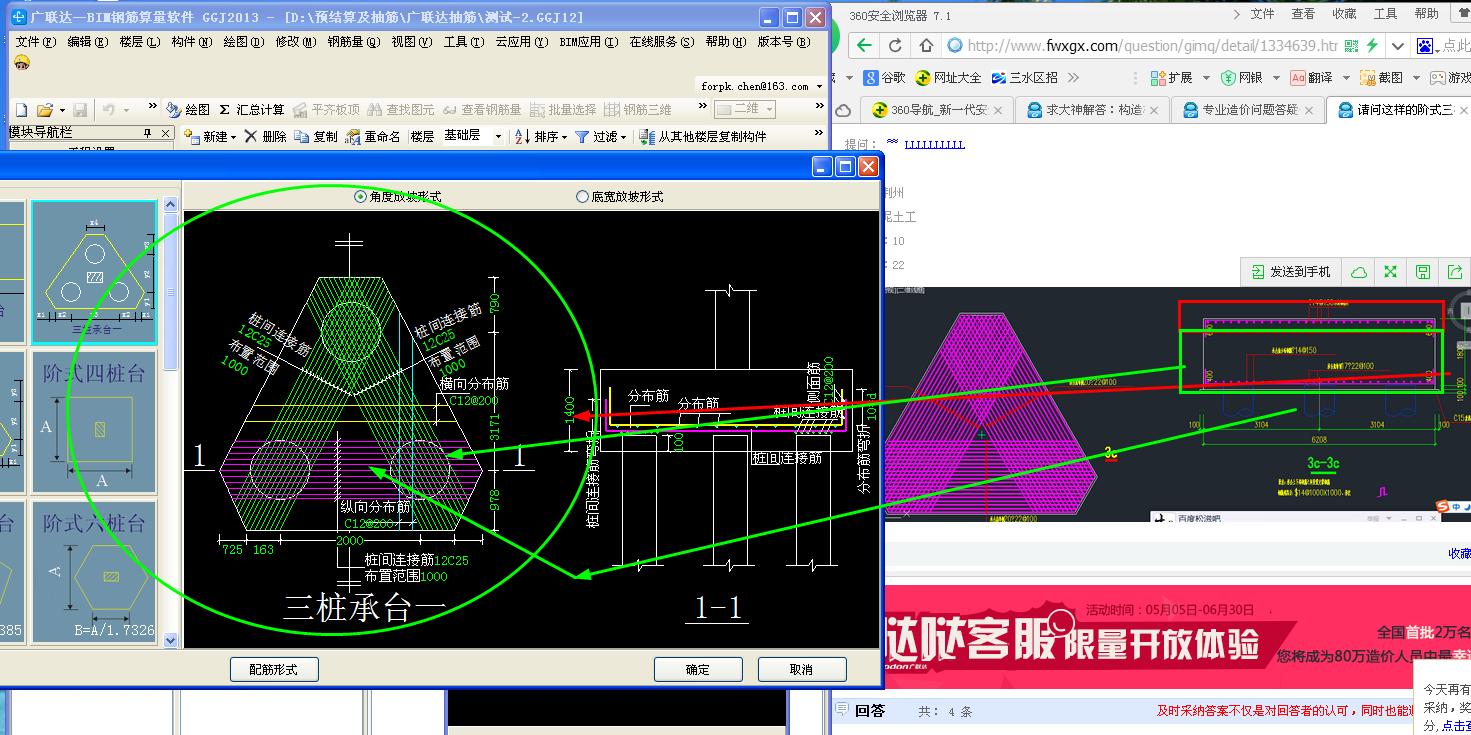Run 汇总计算 sum calculation

tap(252, 110)
